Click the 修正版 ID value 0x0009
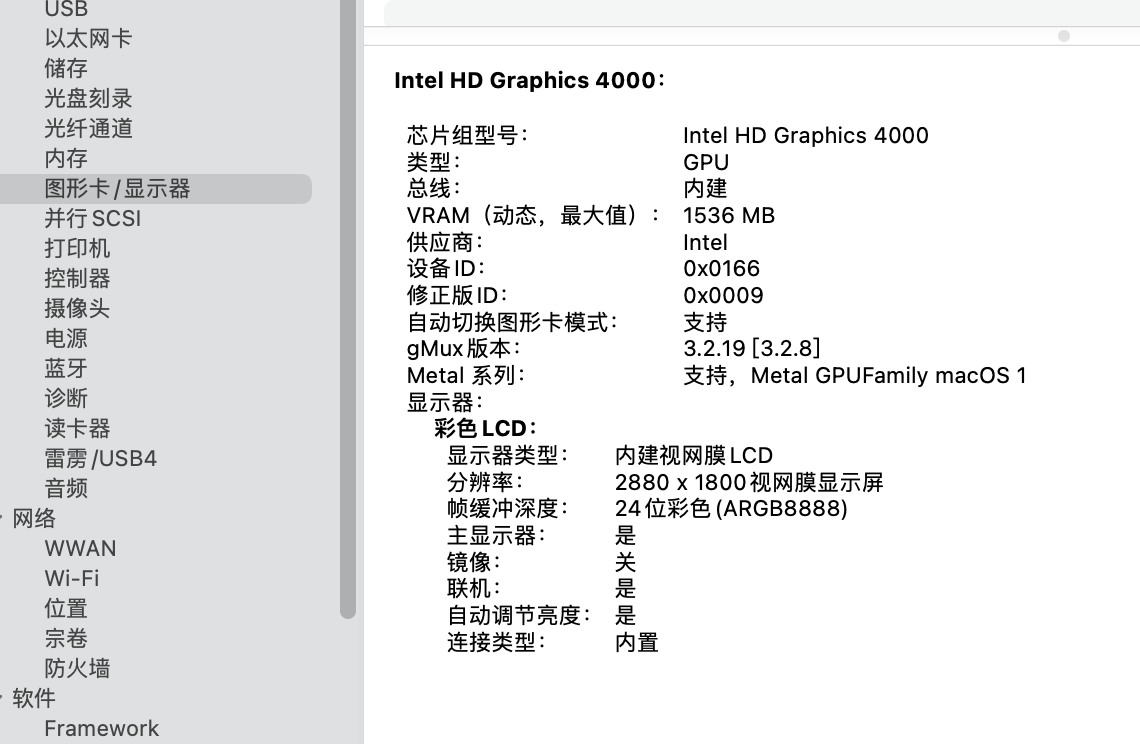Image resolution: width=1140 pixels, height=744 pixels. (723, 295)
